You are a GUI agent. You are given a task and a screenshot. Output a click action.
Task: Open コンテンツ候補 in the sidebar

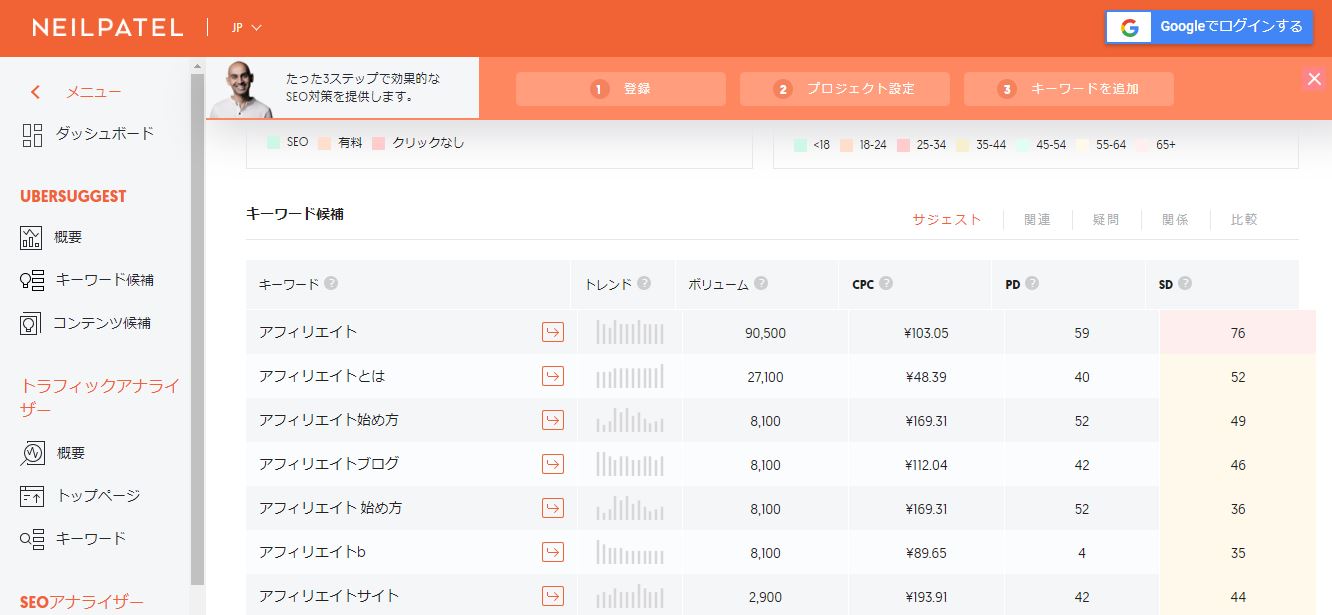(x=102, y=323)
